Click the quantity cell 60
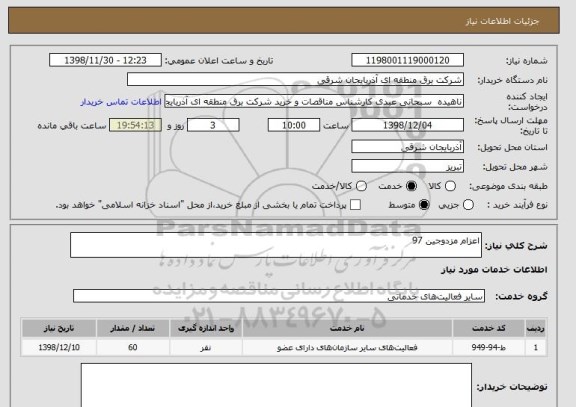Viewport: 576px width, 407px height. coord(133,347)
